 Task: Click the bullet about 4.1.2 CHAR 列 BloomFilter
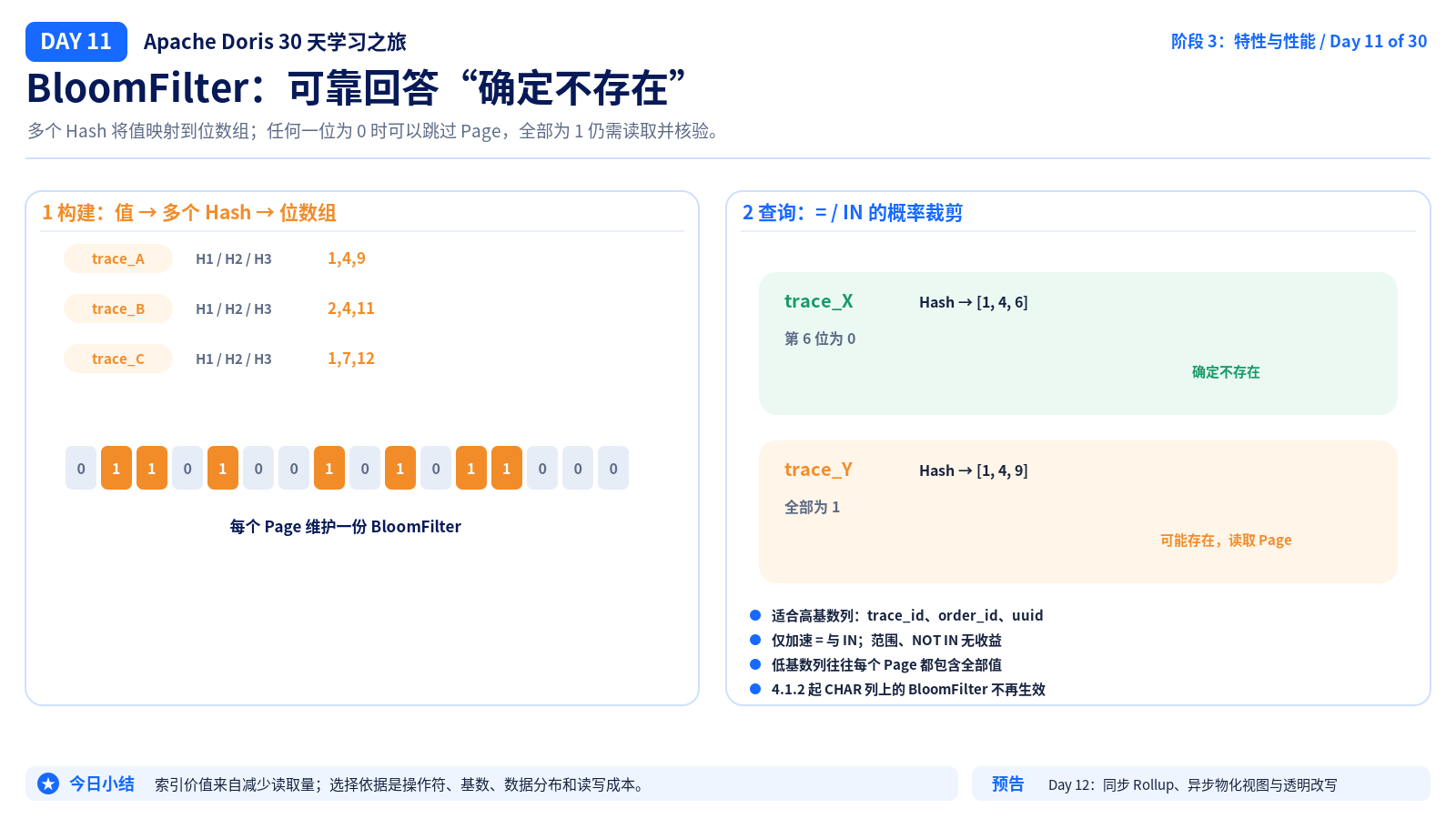pos(908,690)
